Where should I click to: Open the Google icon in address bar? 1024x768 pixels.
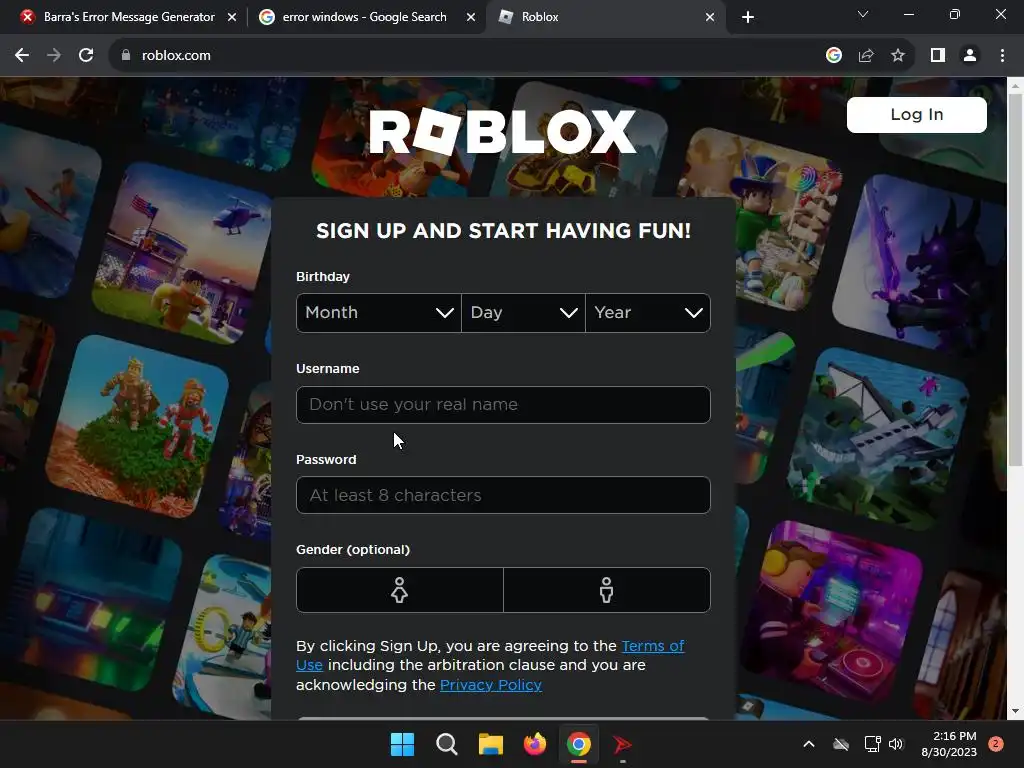tap(833, 56)
